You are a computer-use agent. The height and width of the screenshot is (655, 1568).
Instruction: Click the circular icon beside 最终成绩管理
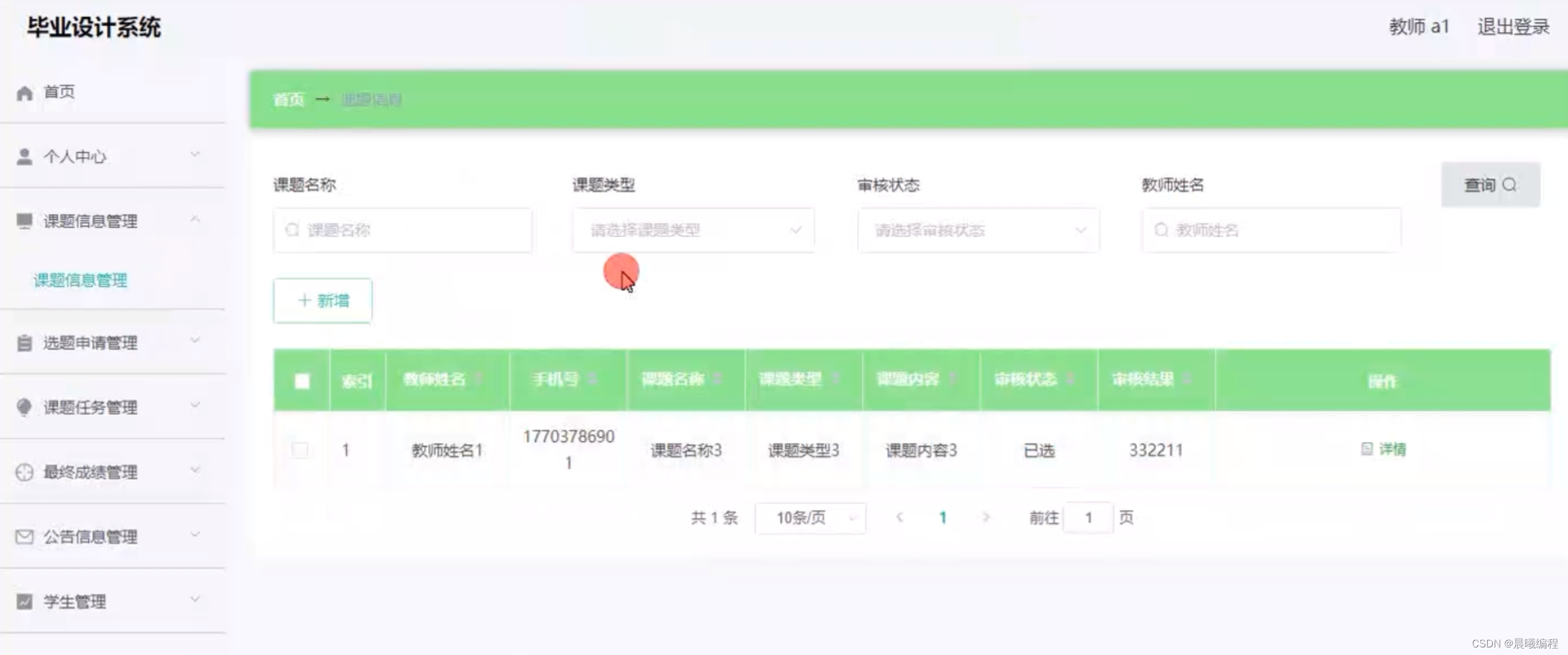point(24,472)
